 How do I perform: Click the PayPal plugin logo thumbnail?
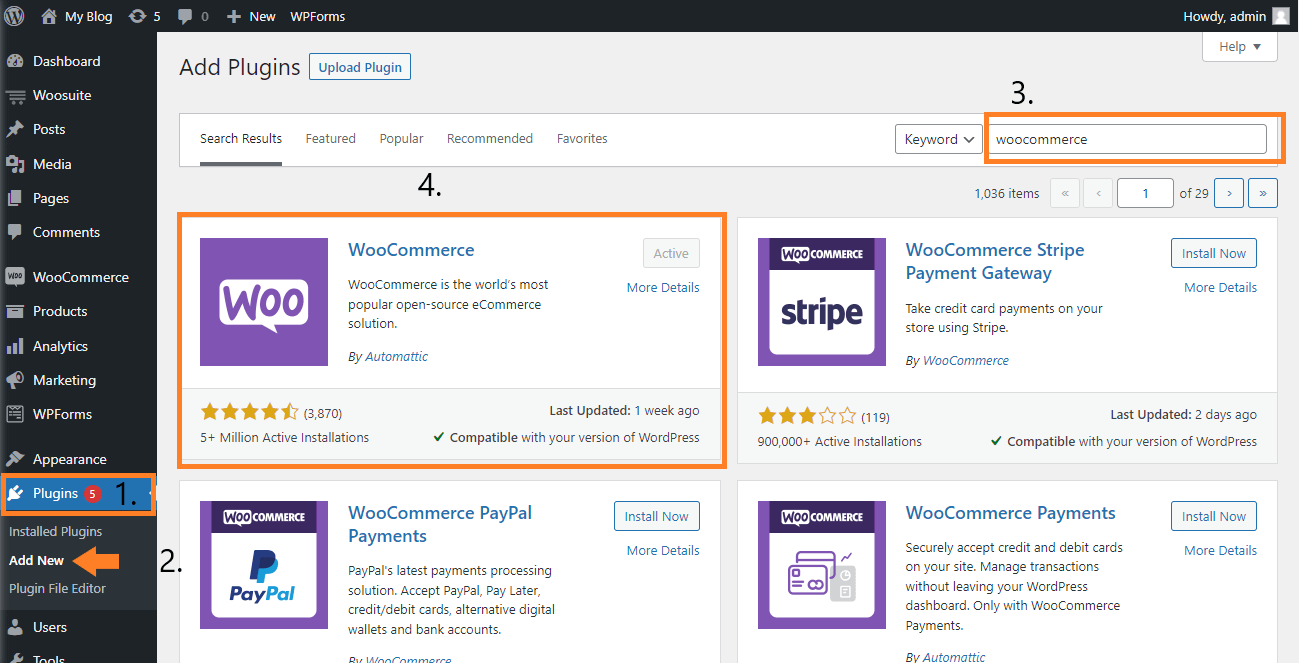pos(264,565)
